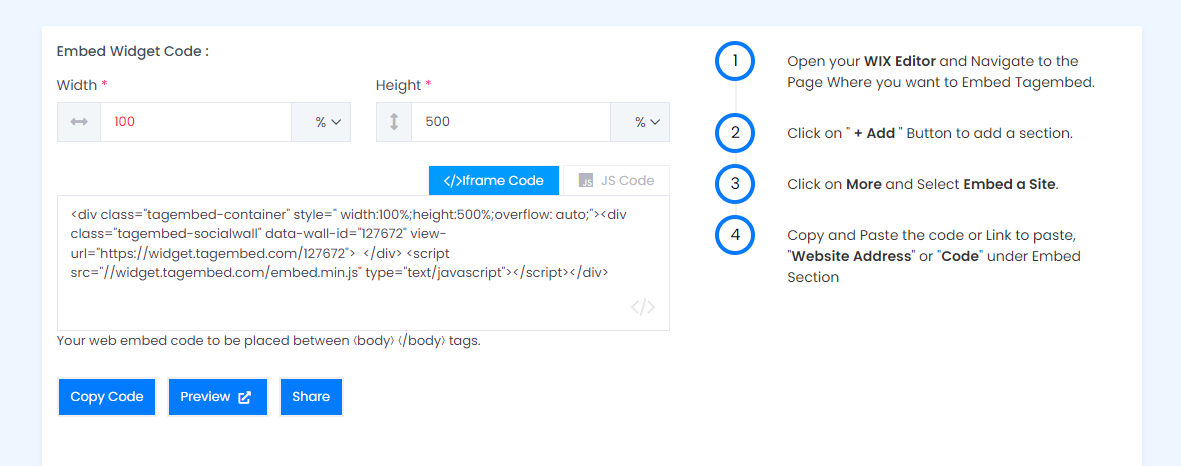The width and height of the screenshot is (1181, 466).
Task: Click the vertical height arrow icon
Action: (393, 122)
